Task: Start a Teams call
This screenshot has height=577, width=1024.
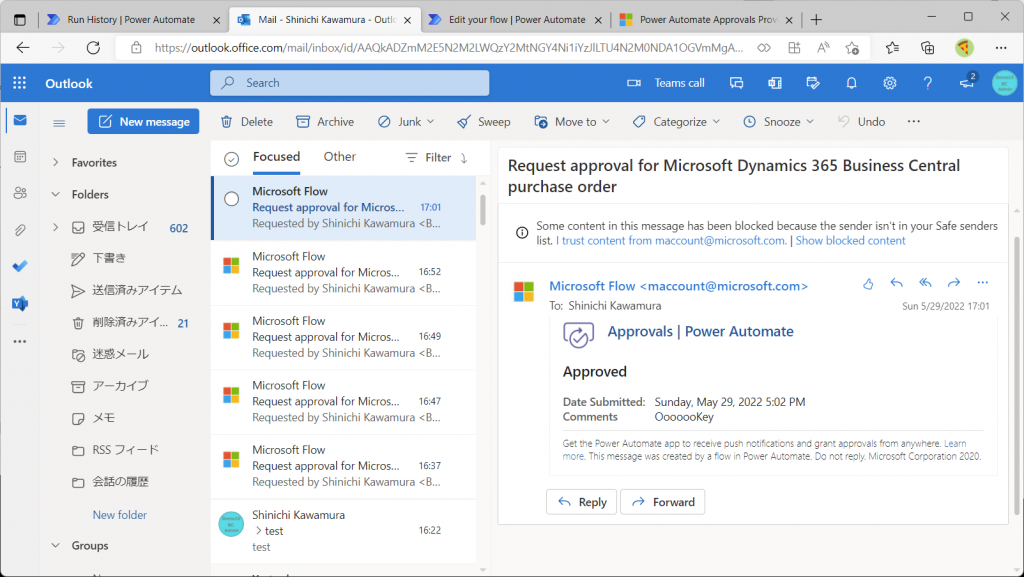Action: [666, 83]
